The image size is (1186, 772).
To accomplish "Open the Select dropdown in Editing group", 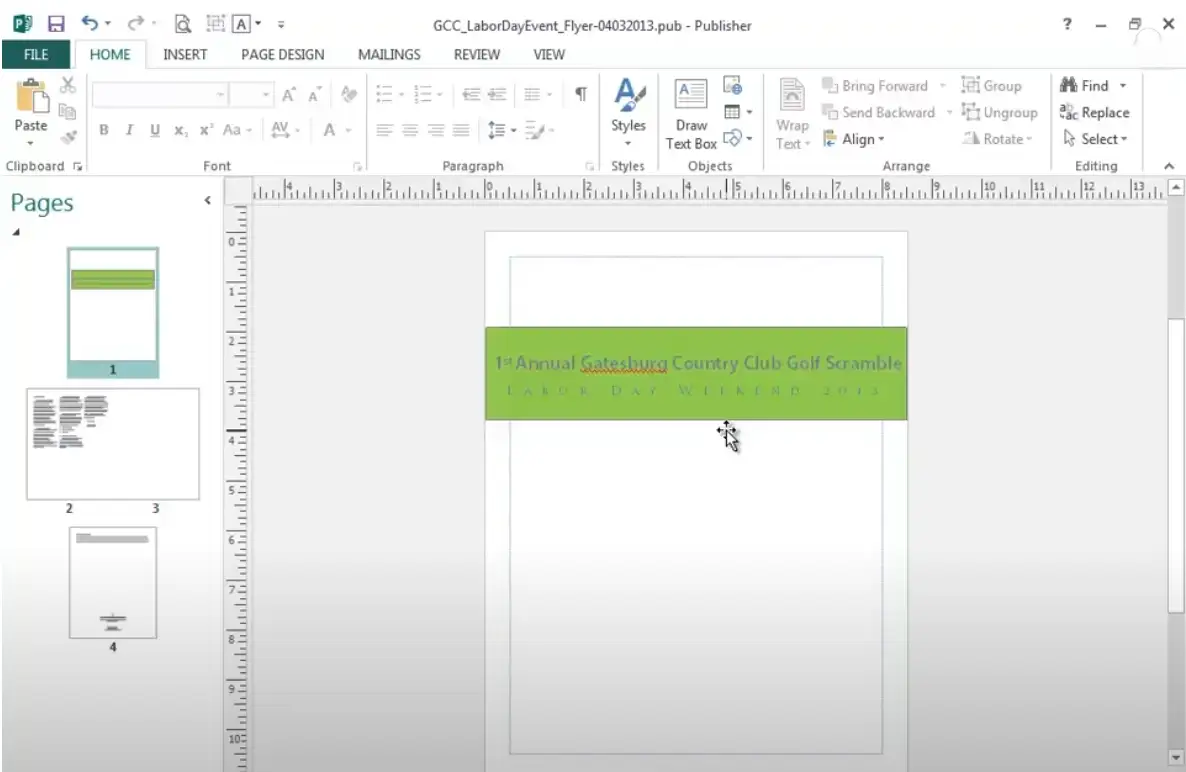I will 1096,140.
